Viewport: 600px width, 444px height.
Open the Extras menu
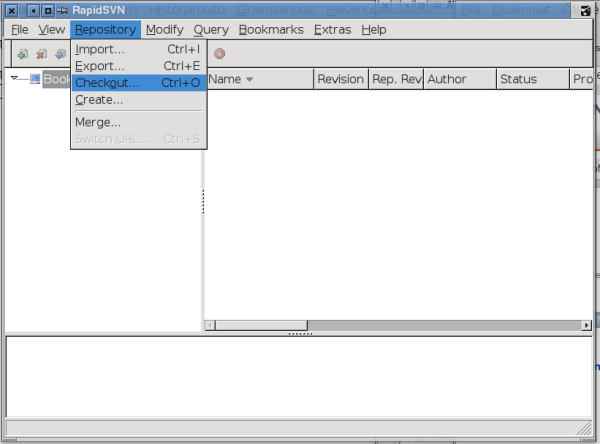332,29
